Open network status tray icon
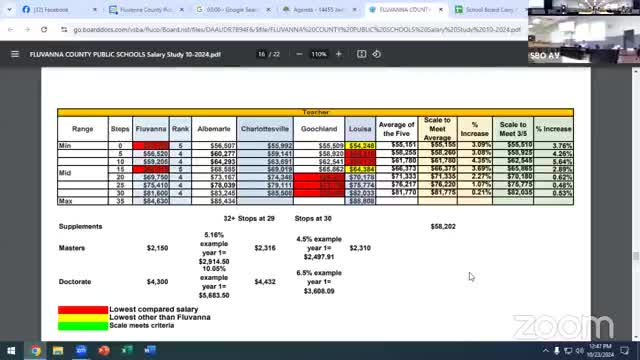Screen dimensions: 640x360 tap(568, 350)
